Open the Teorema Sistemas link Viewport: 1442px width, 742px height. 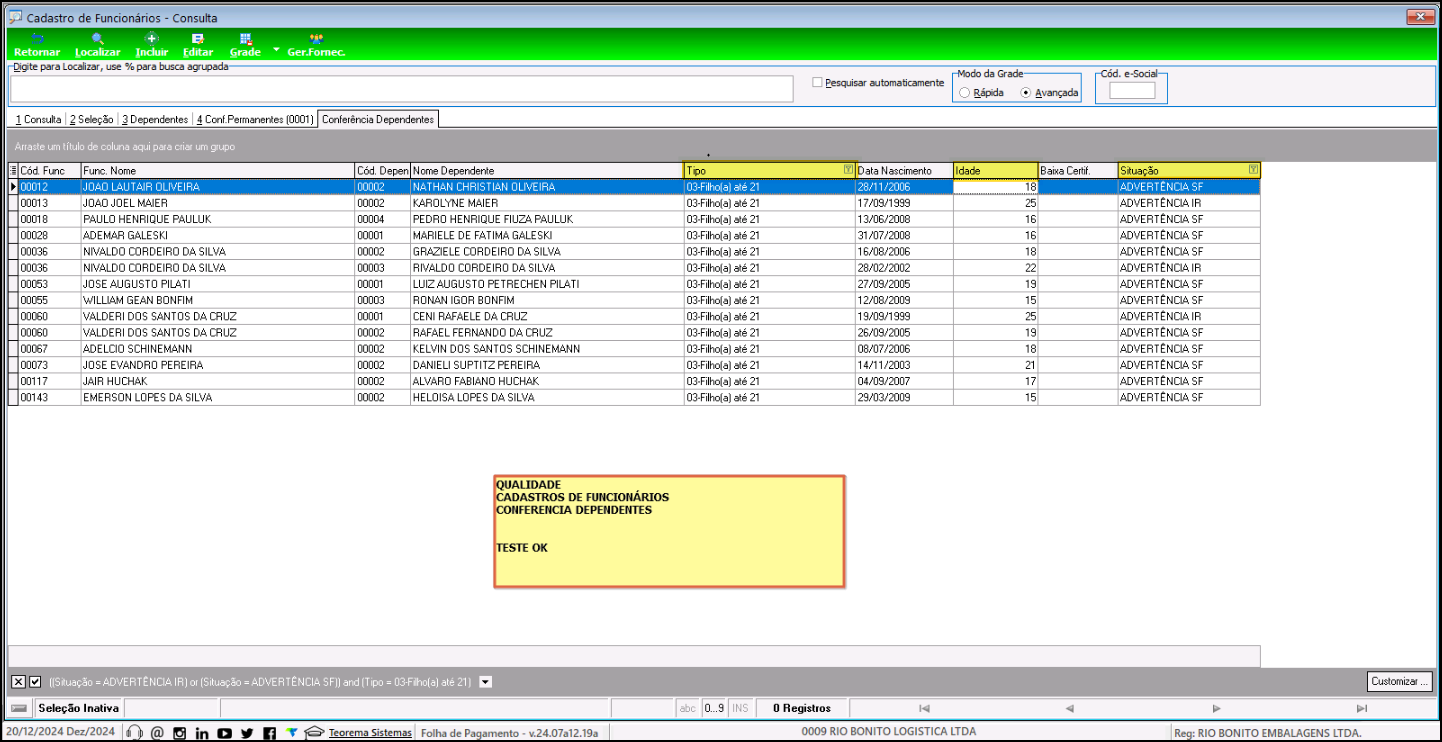click(370, 733)
